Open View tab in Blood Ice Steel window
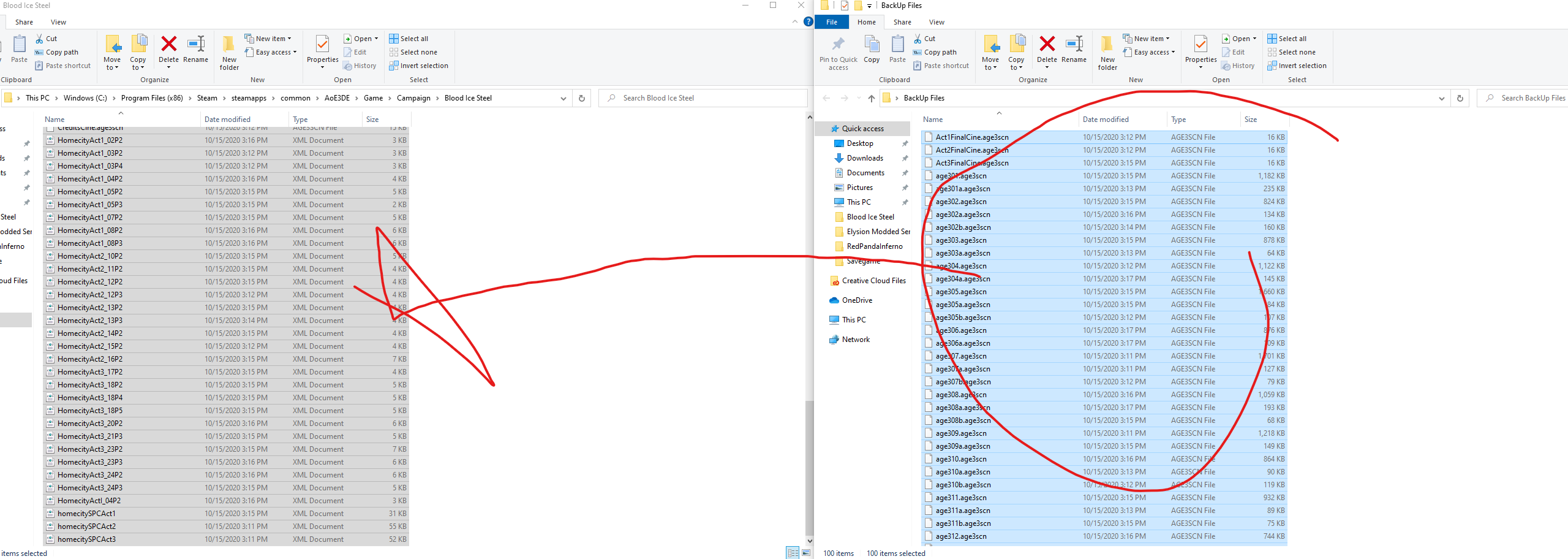The width and height of the screenshot is (1568, 559). 58,22
